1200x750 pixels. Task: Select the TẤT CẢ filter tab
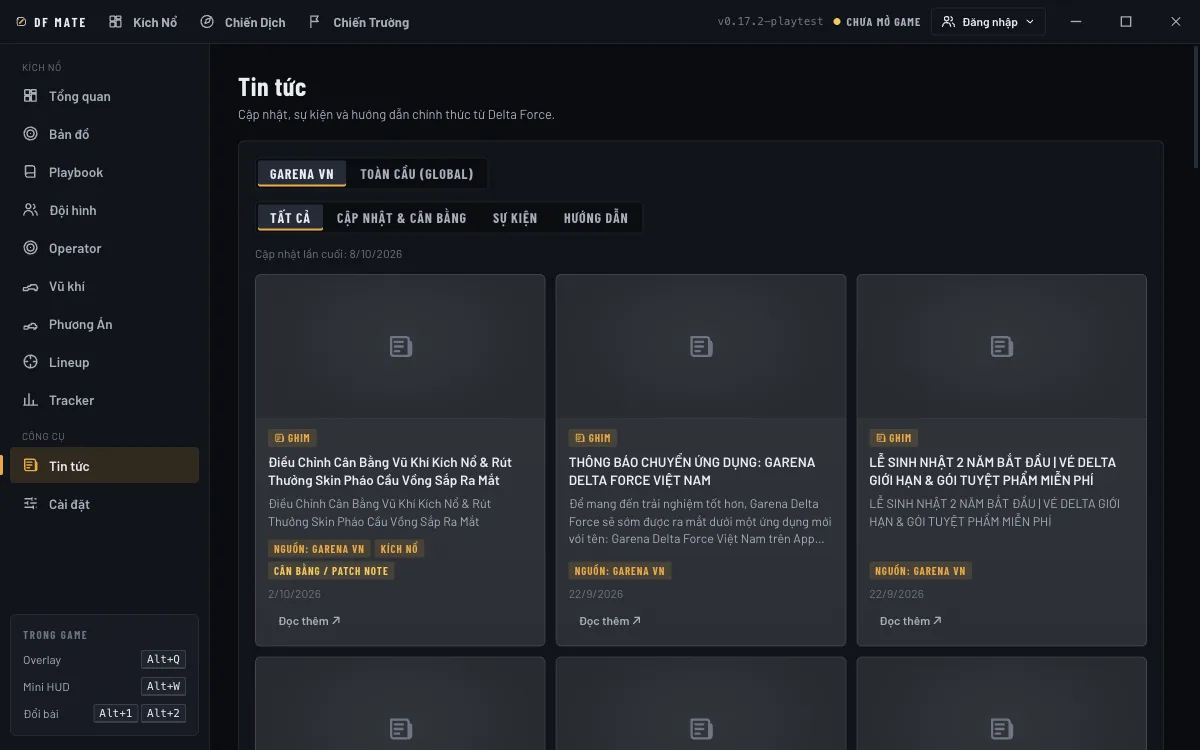[290, 217]
